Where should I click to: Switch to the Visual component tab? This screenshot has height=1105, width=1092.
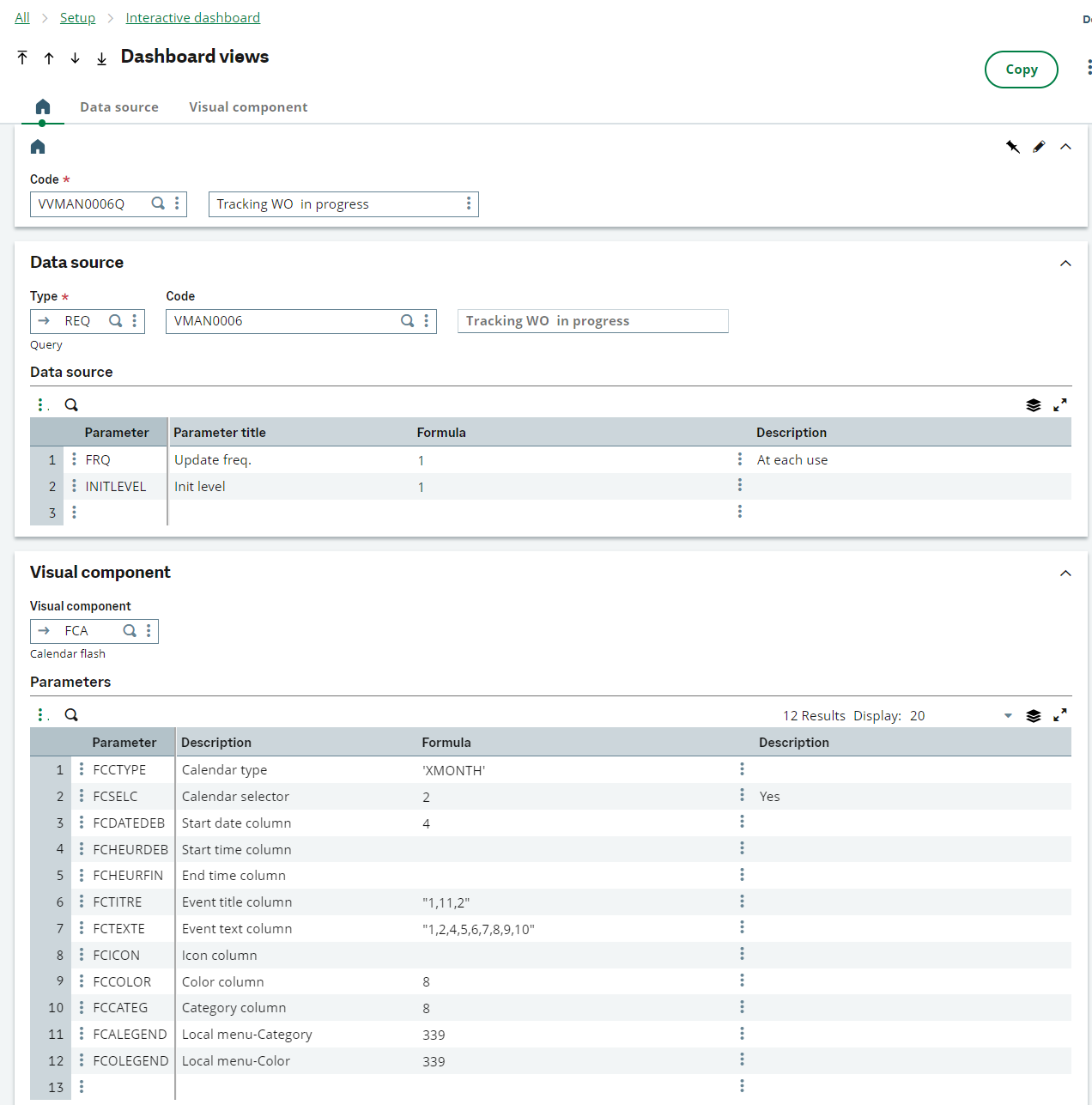coord(248,107)
